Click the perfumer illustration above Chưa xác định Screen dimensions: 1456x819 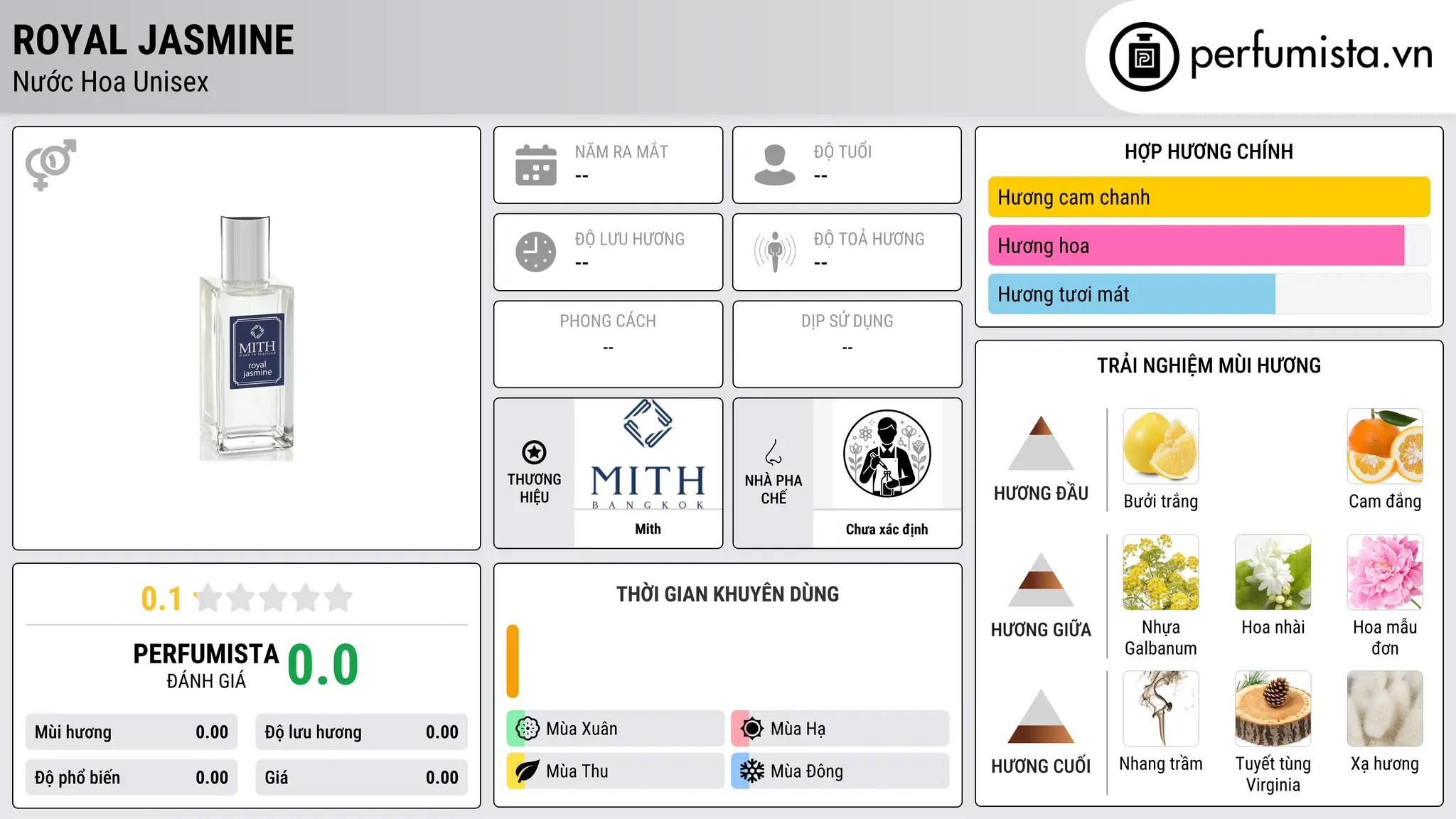[x=887, y=454]
